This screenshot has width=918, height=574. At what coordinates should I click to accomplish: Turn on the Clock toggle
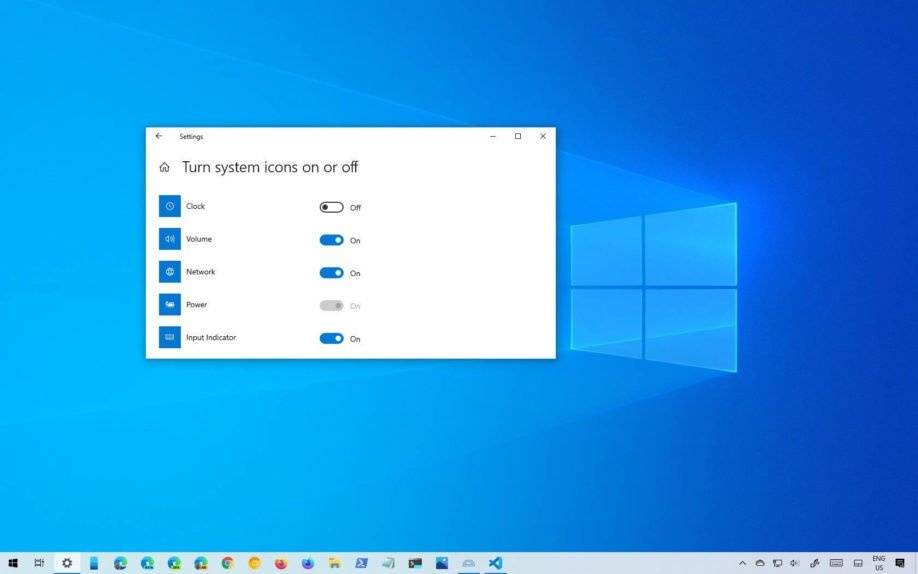(331, 207)
